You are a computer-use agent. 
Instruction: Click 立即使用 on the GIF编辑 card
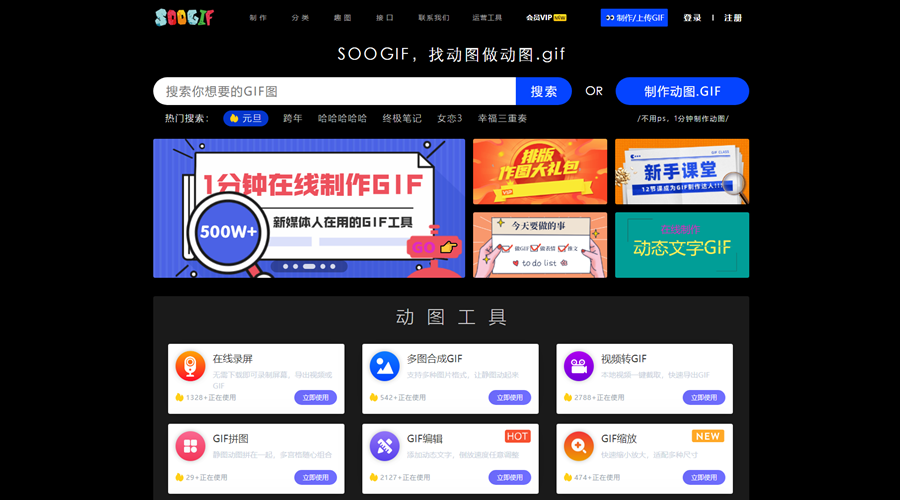click(x=510, y=477)
